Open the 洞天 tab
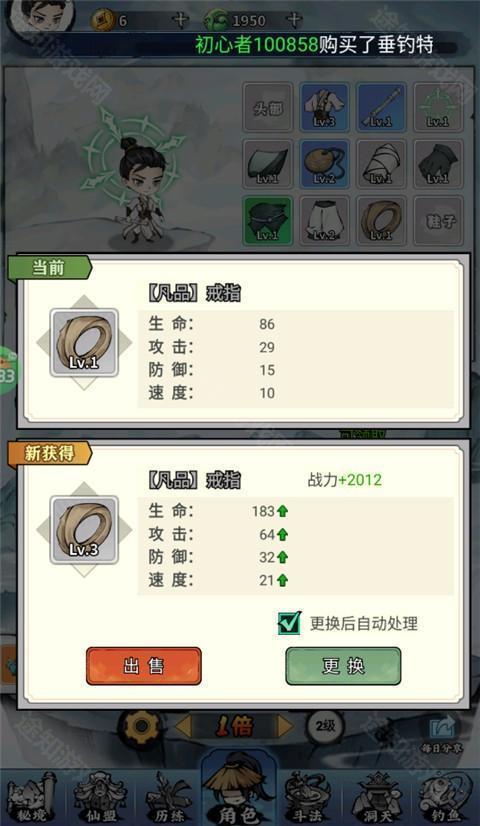 [x=376, y=798]
